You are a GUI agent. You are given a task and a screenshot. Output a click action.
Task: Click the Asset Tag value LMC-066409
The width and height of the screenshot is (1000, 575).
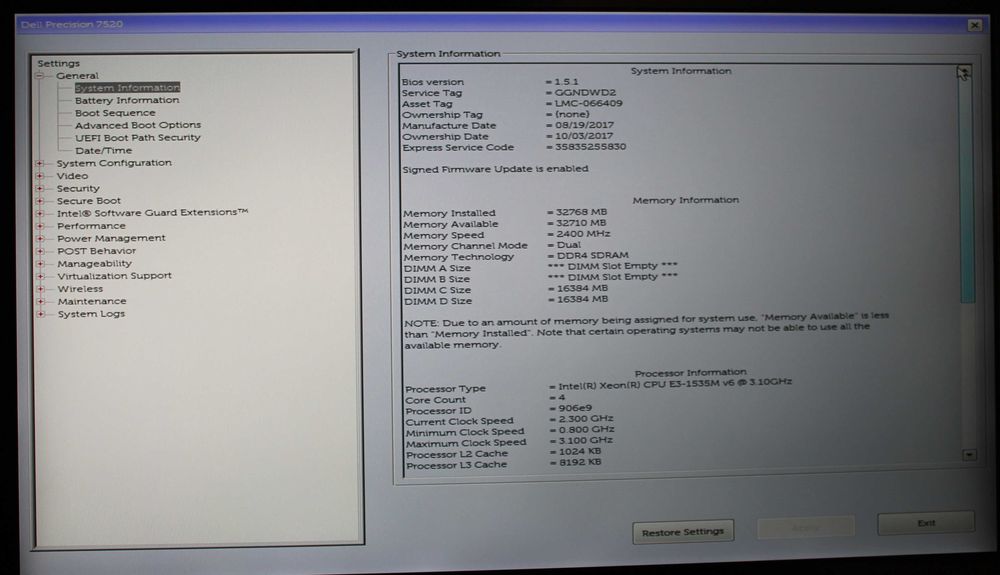point(588,103)
